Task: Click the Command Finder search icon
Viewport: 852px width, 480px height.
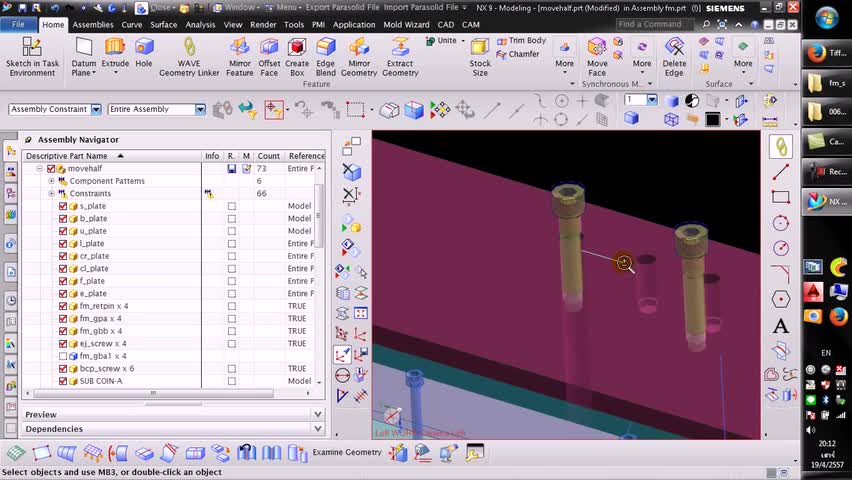Action: point(706,24)
